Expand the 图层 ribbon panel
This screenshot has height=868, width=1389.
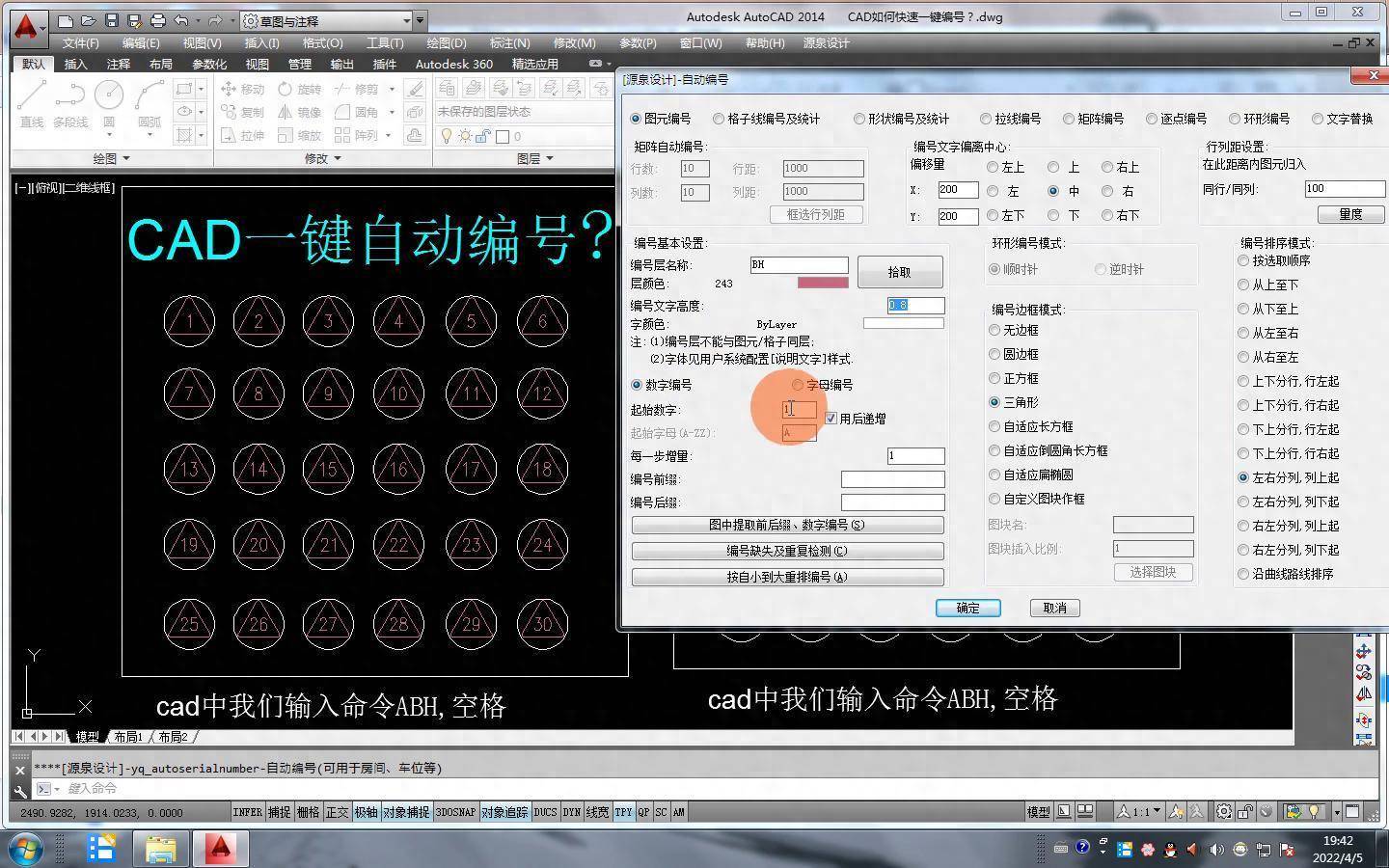(534, 158)
